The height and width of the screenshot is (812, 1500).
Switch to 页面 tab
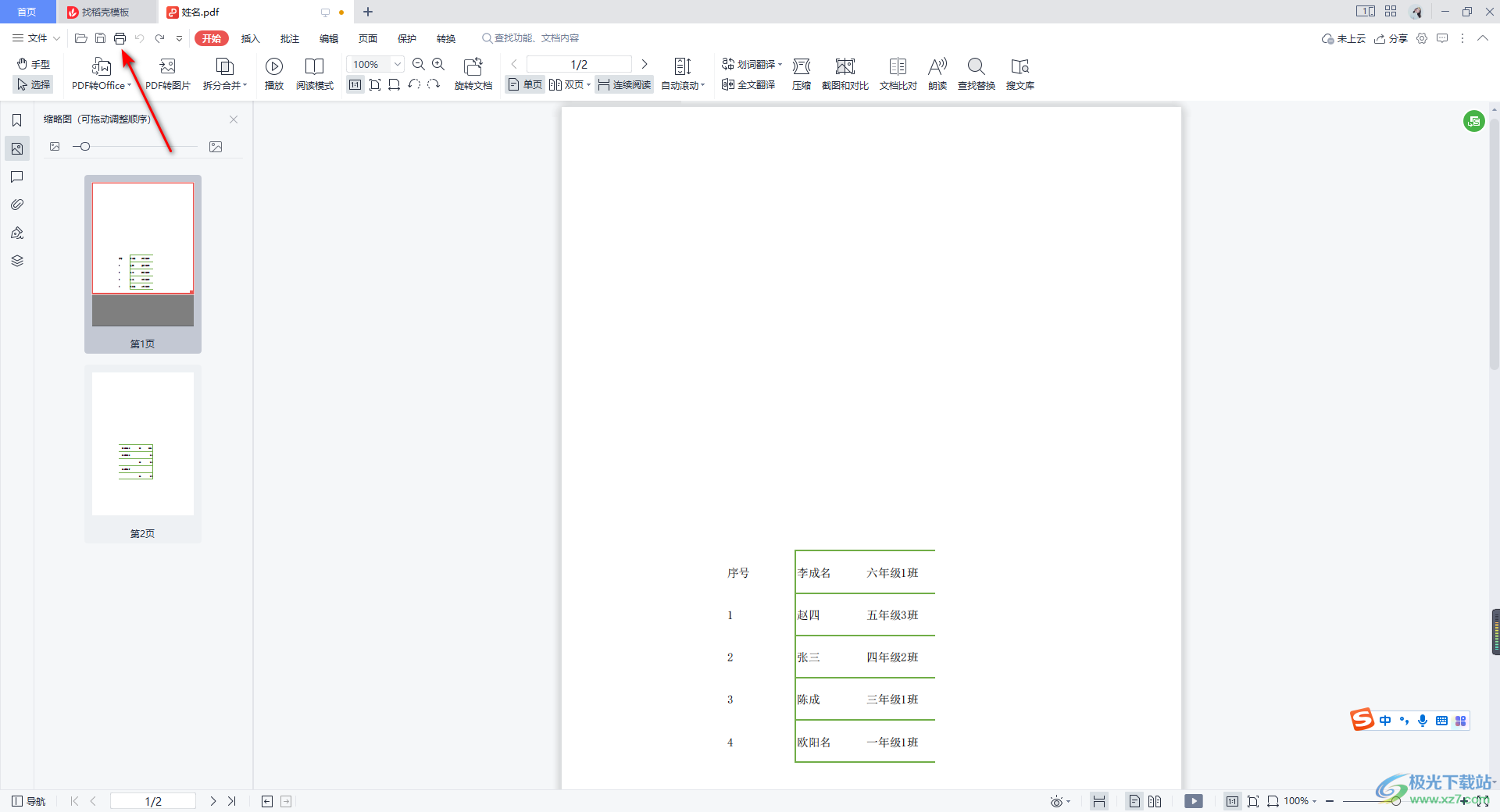(367, 38)
